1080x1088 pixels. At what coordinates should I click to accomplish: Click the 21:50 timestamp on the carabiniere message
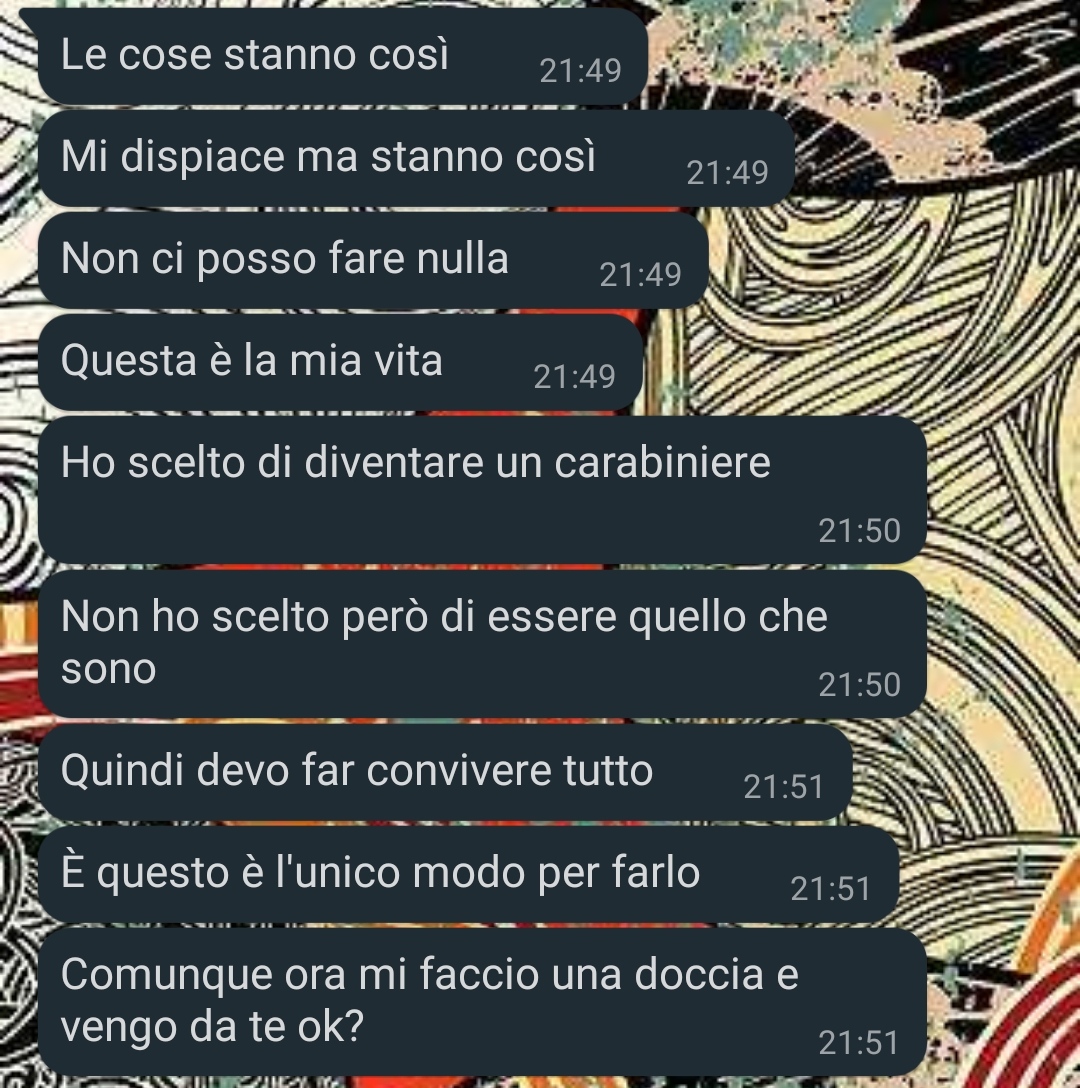click(x=859, y=531)
